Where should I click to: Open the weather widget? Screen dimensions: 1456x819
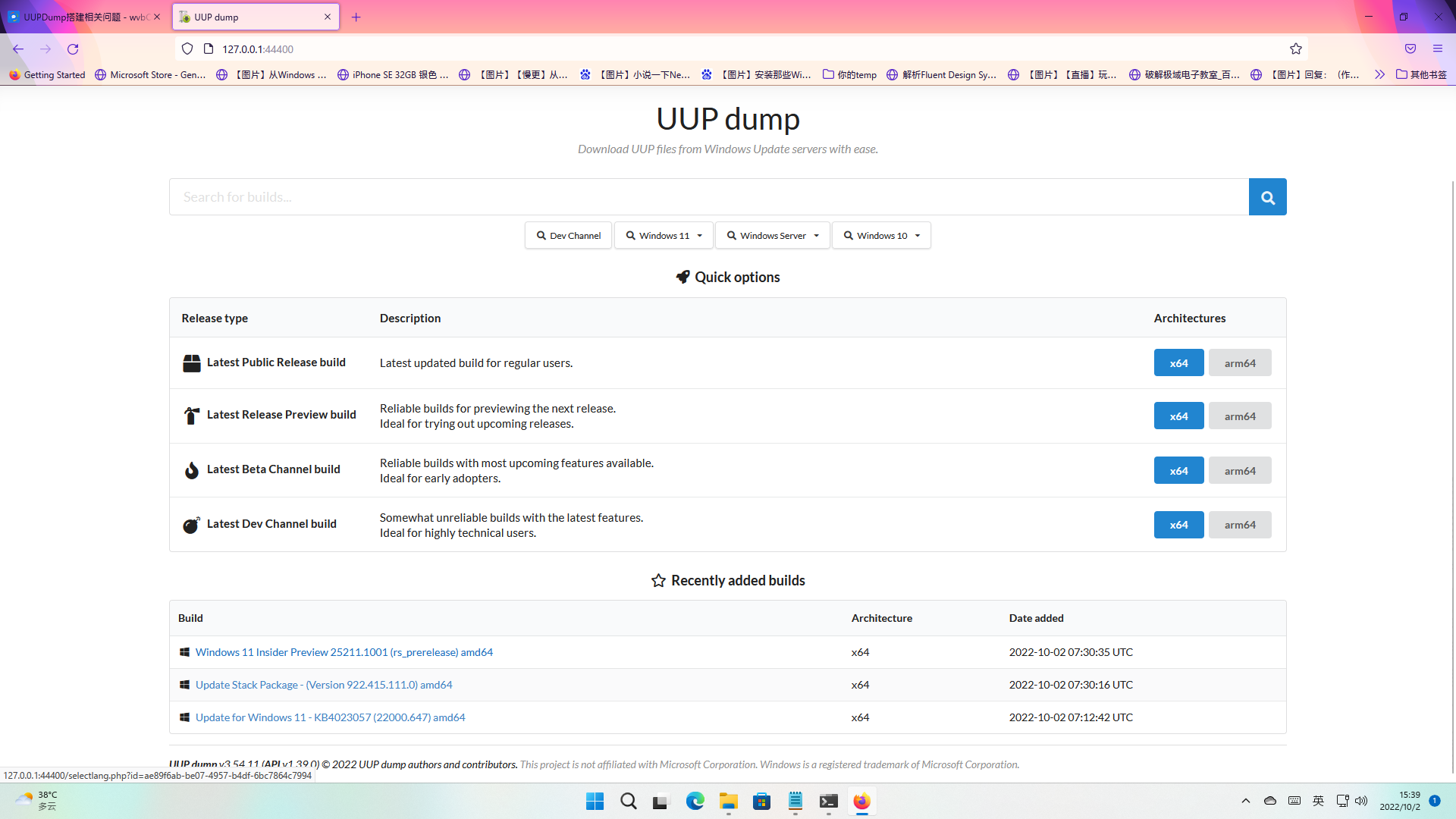(36, 801)
